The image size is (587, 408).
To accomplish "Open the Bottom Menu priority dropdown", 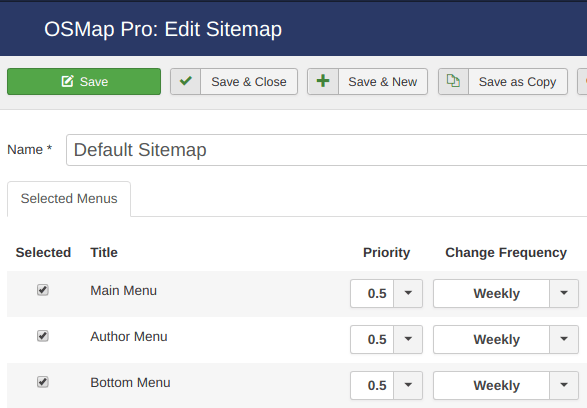I will (x=386, y=386).
